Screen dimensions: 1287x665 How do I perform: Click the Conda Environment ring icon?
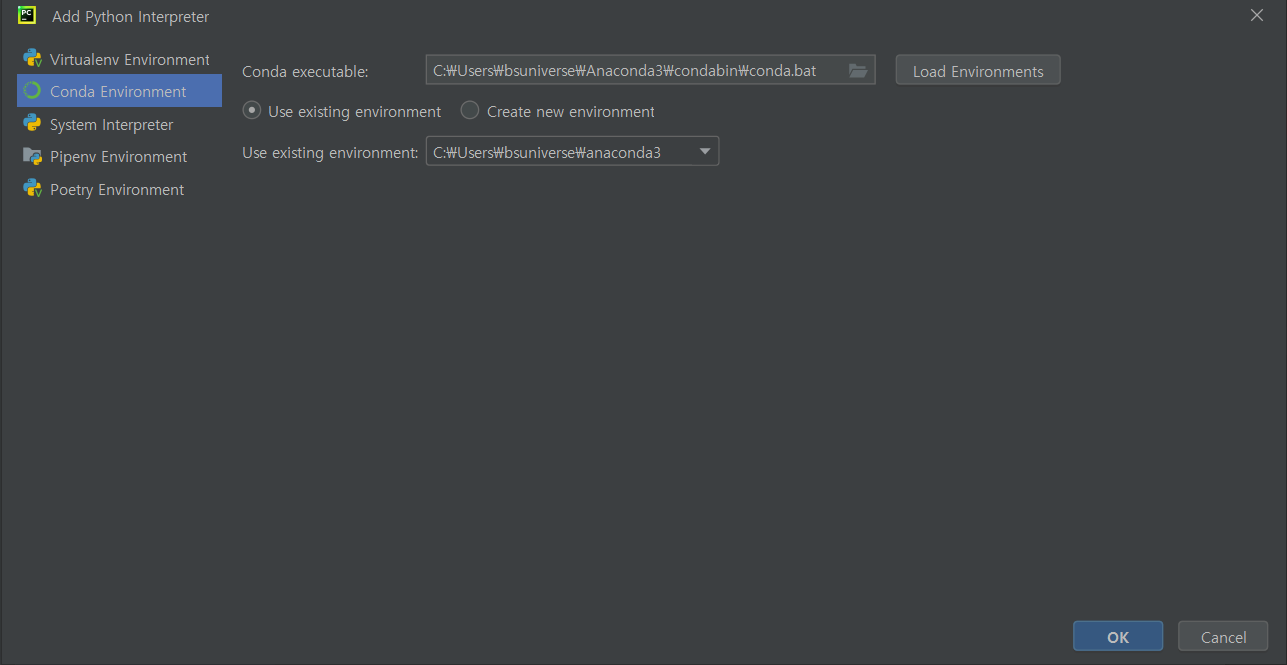[32, 91]
